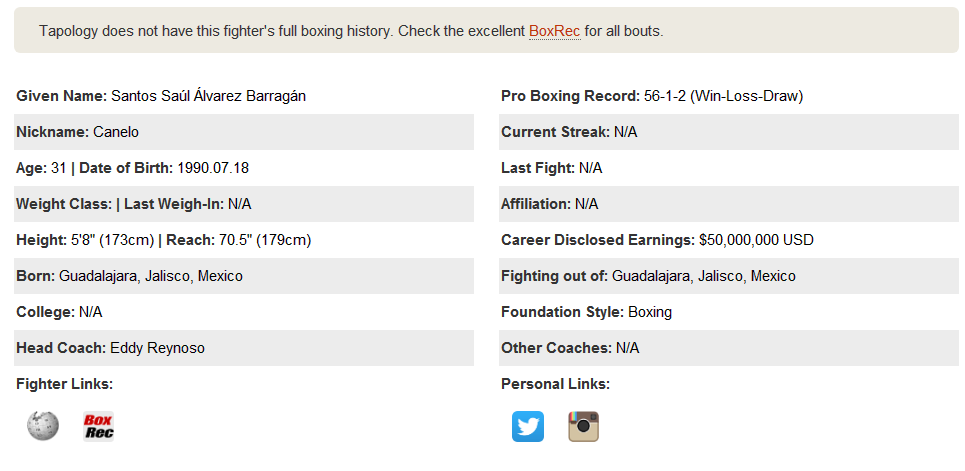Click the Pro Boxing Record value
This screenshot has height=471, width=965.
point(723,96)
